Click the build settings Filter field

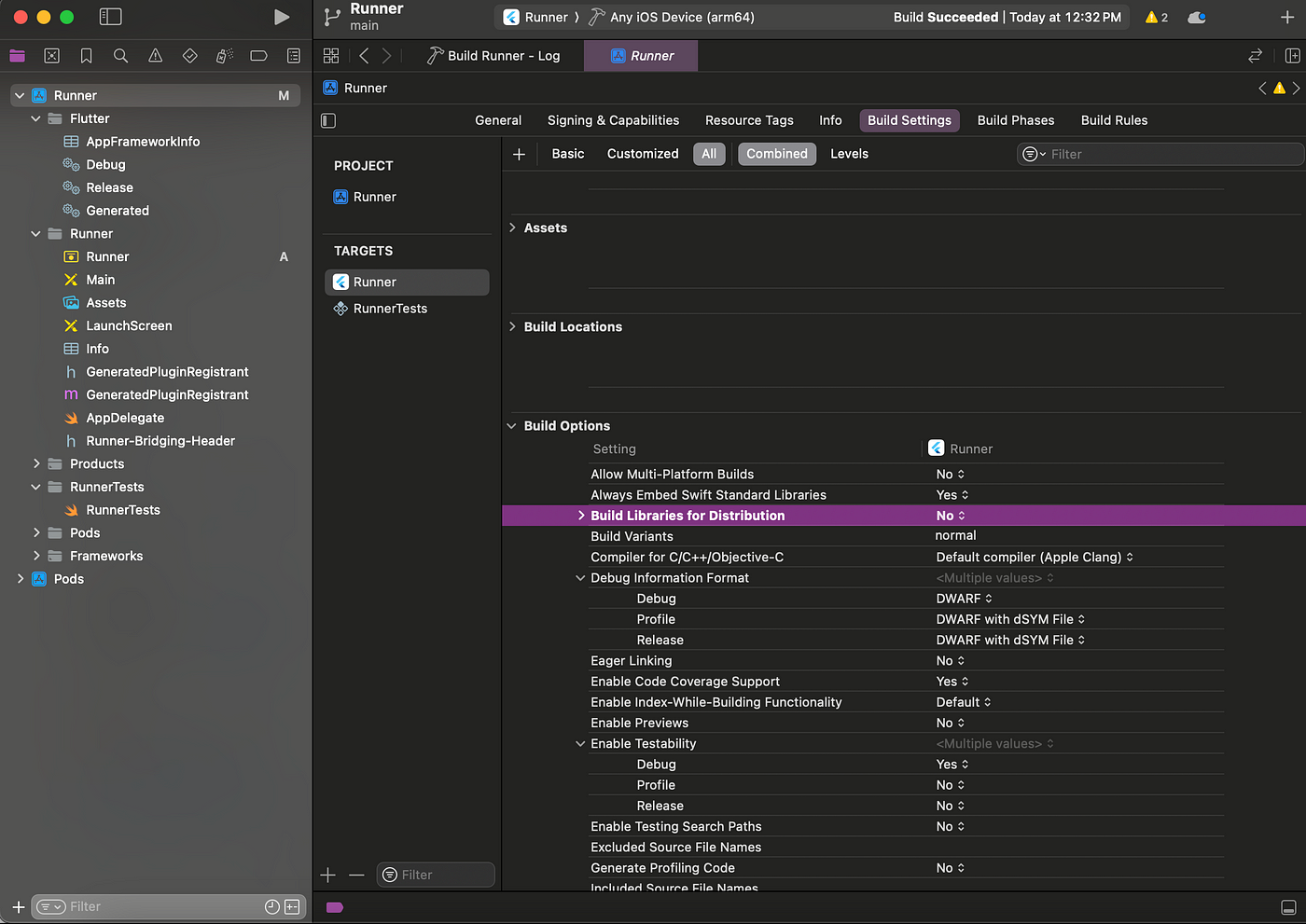(x=1160, y=154)
